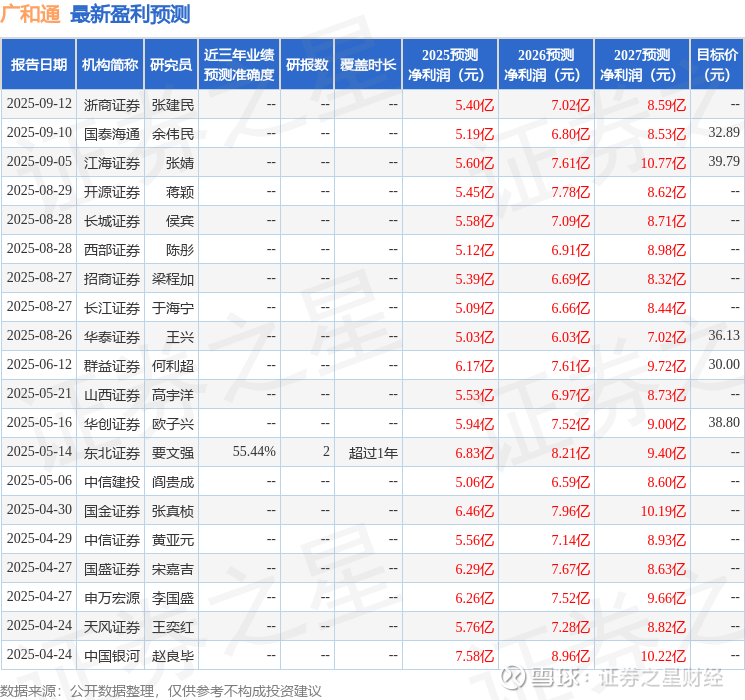Select the 2027预测净利润 column header
745x700 pixels.
click(642, 65)
